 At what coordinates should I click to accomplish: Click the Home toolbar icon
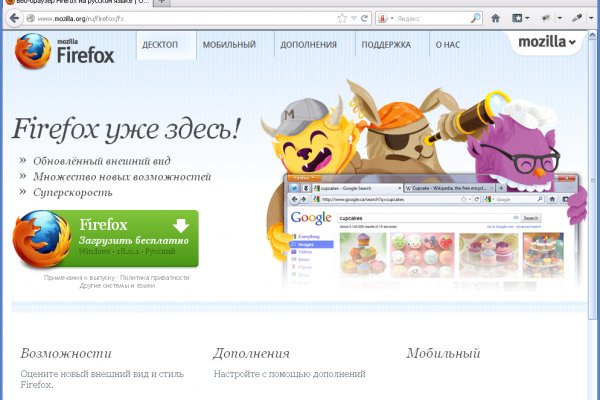point(497,18)
